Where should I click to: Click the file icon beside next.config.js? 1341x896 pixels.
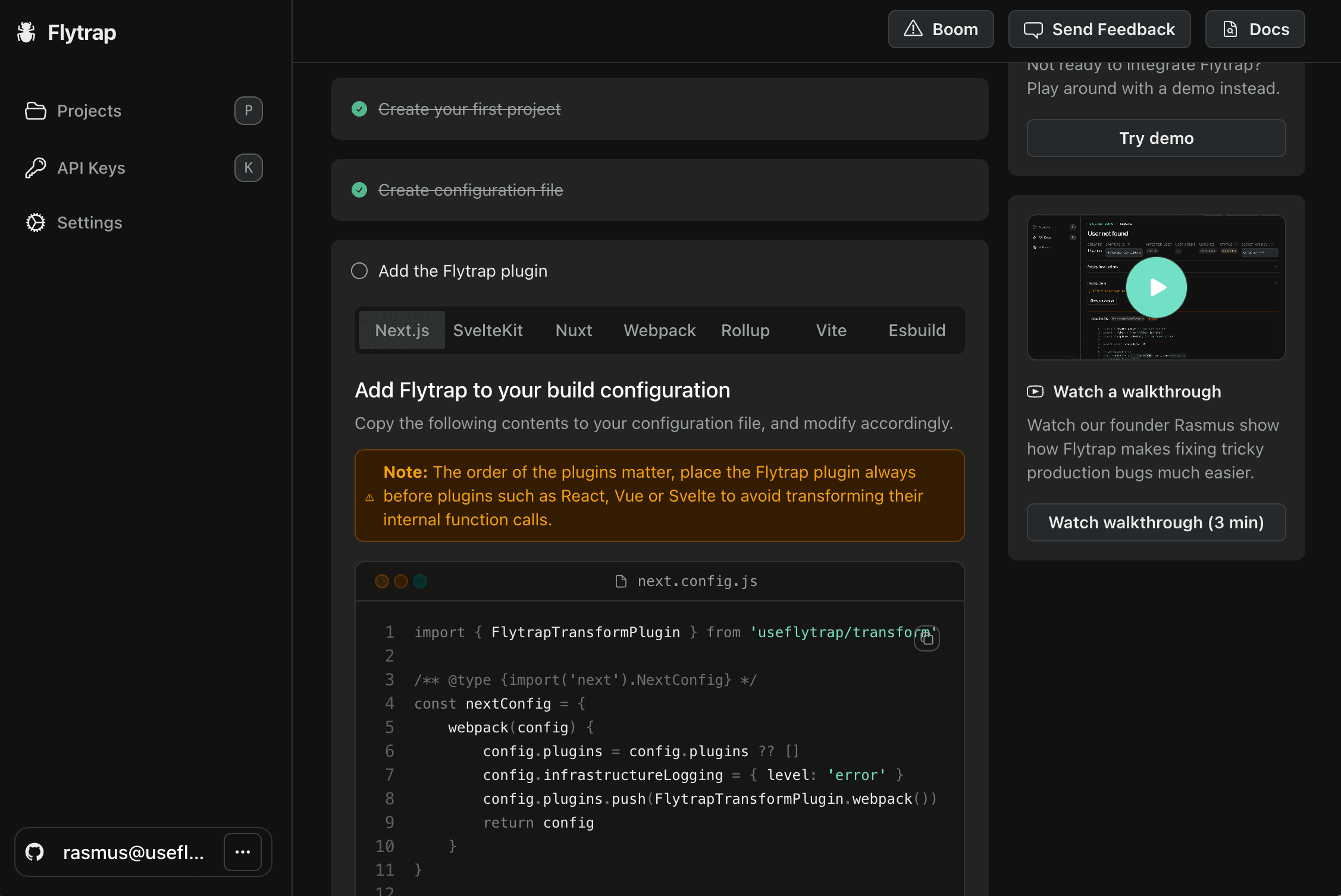point(621,581)
